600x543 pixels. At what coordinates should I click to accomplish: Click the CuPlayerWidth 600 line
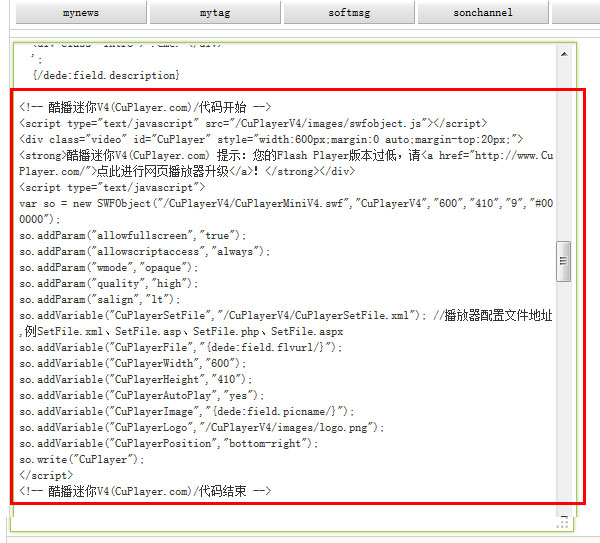[132, 364]
